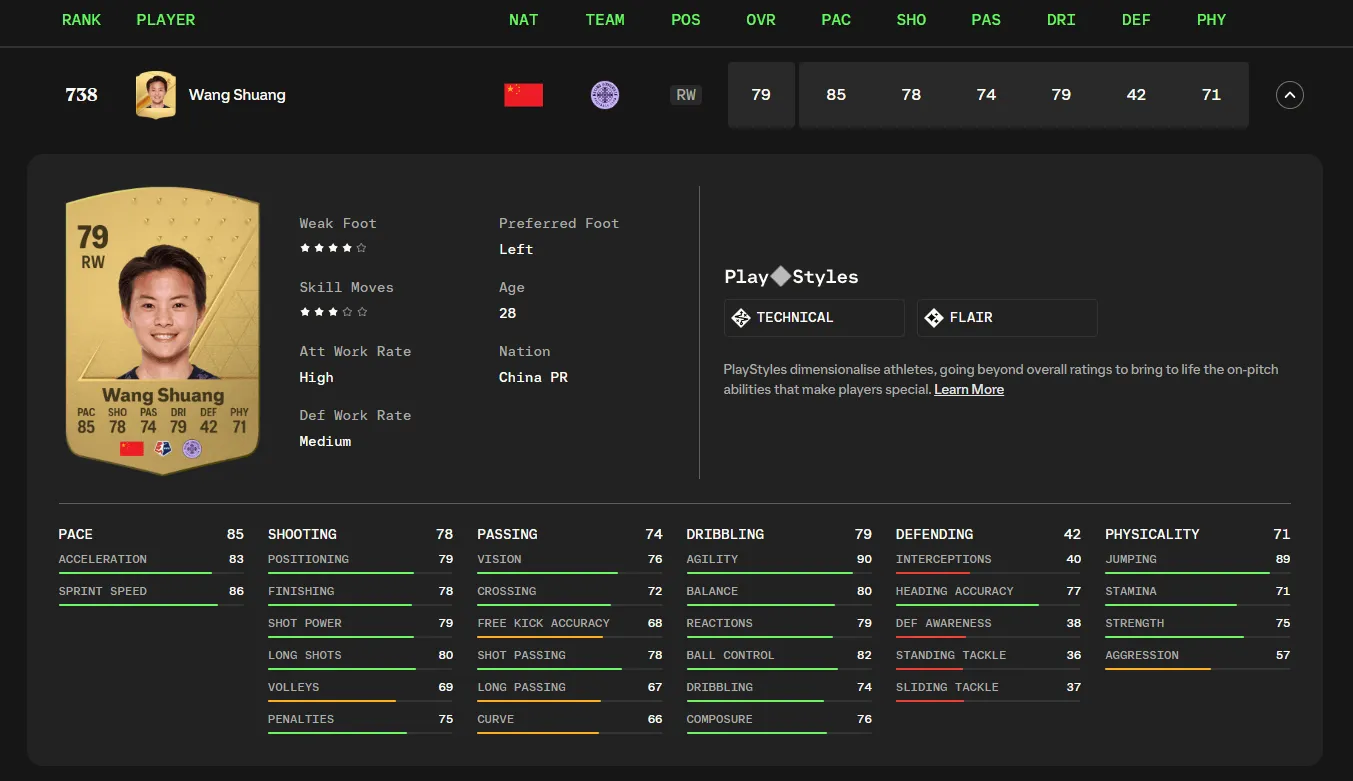
Task: Select the FLAIR PlayStyle chip
Action: (x=1007, y=318)
